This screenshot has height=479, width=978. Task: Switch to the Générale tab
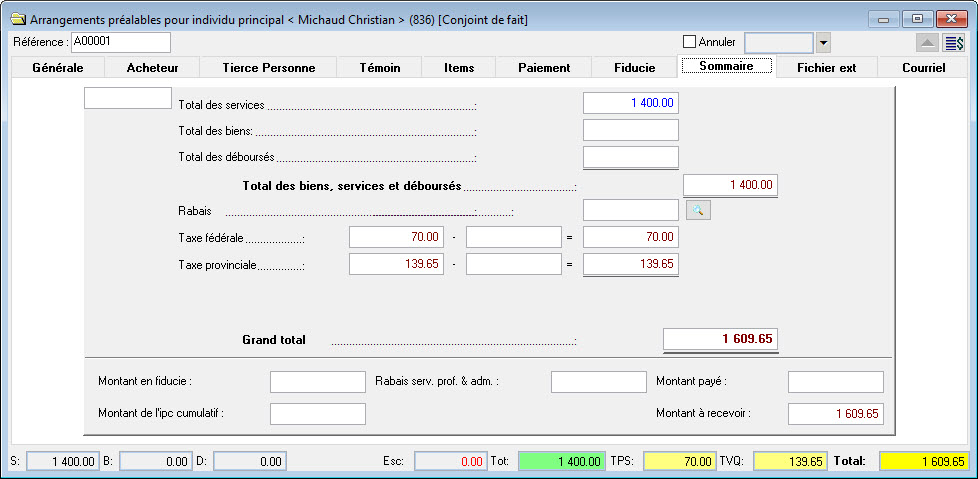pyautogui.click(x=57, y=68)
